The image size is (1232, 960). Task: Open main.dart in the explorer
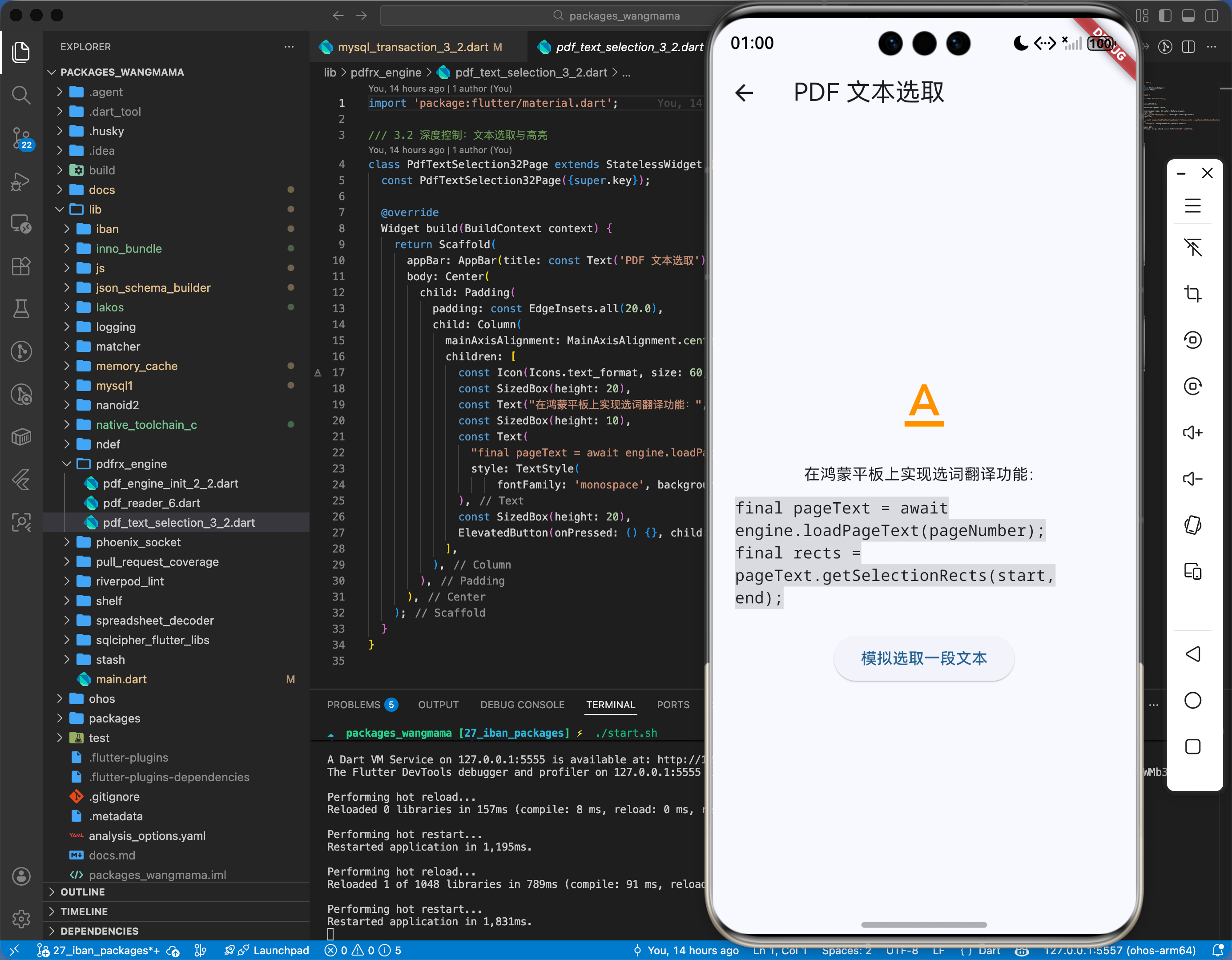pyautogui.click(x=121, y=679)
